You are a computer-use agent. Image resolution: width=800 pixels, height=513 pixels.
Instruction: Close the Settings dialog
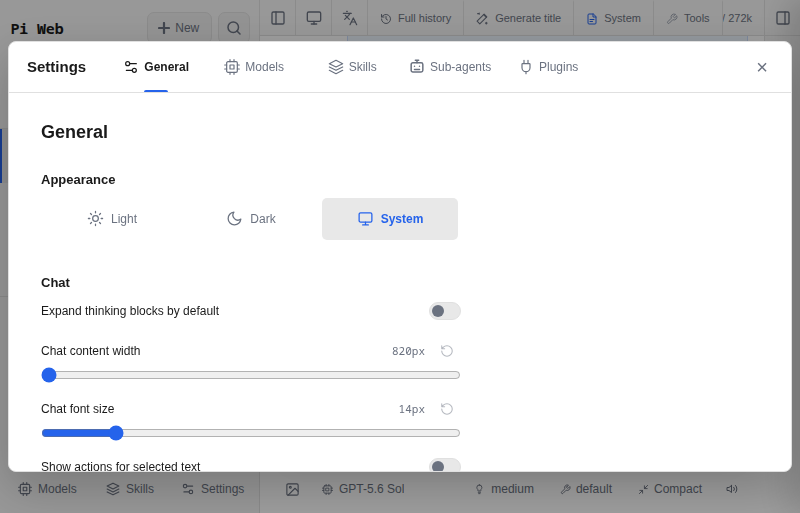point(762,67)
